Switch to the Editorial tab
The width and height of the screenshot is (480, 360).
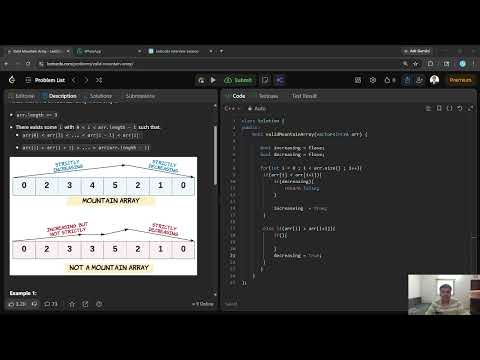tap(22, 96)
